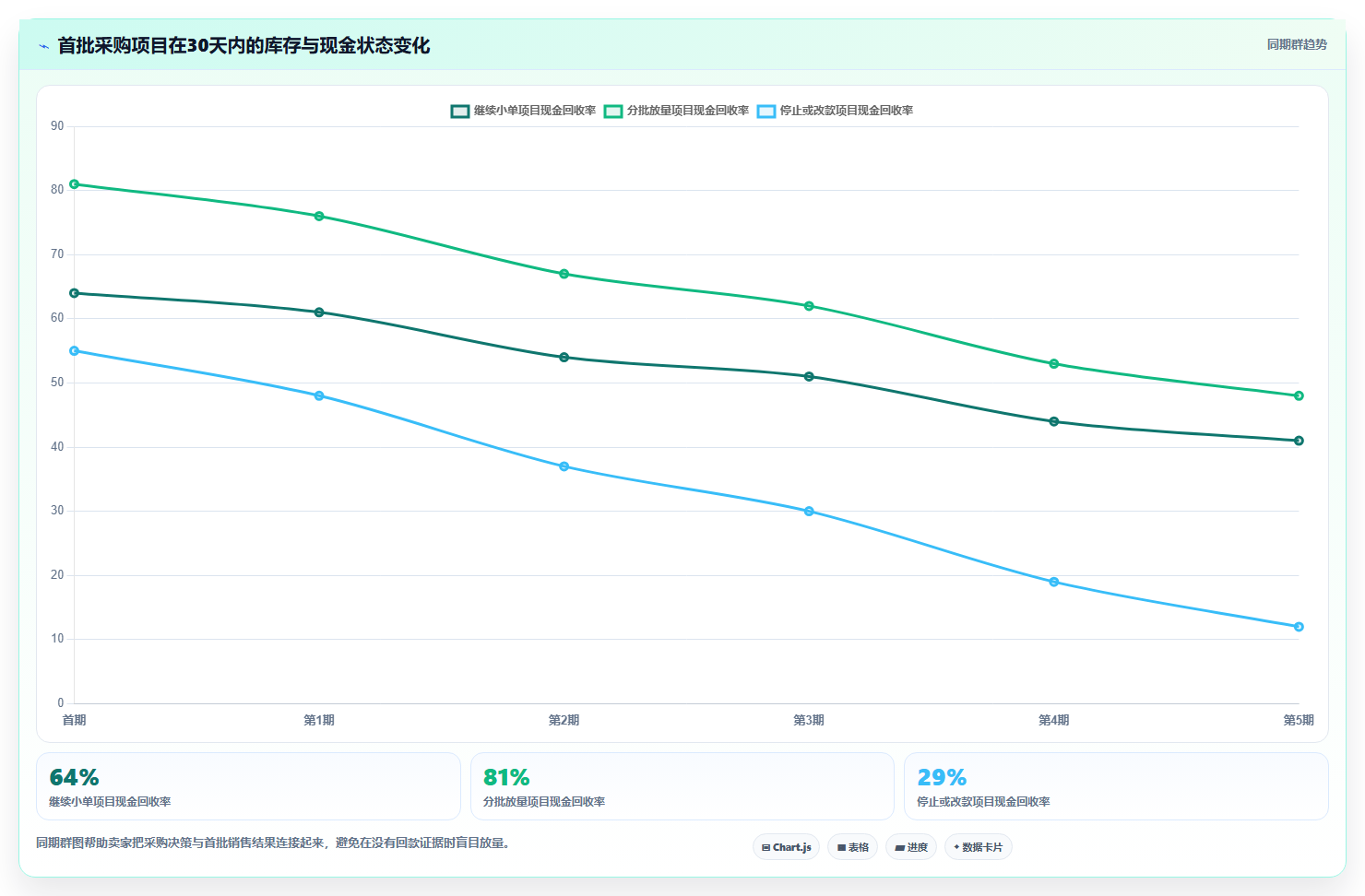This screenshot has height=896, width=1365.
Task: Click the 90 y-axis tick label
Action: (57, 126)
